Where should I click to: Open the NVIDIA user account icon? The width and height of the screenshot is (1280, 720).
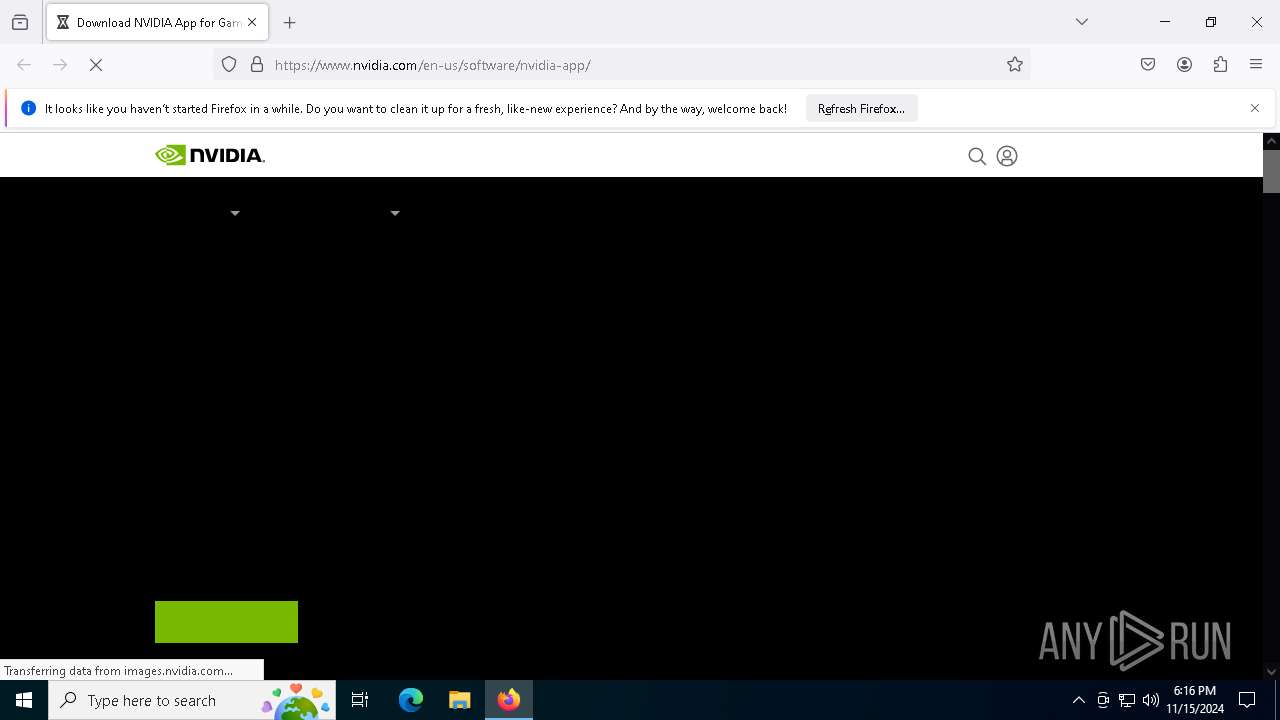(x=1007, y=156)
